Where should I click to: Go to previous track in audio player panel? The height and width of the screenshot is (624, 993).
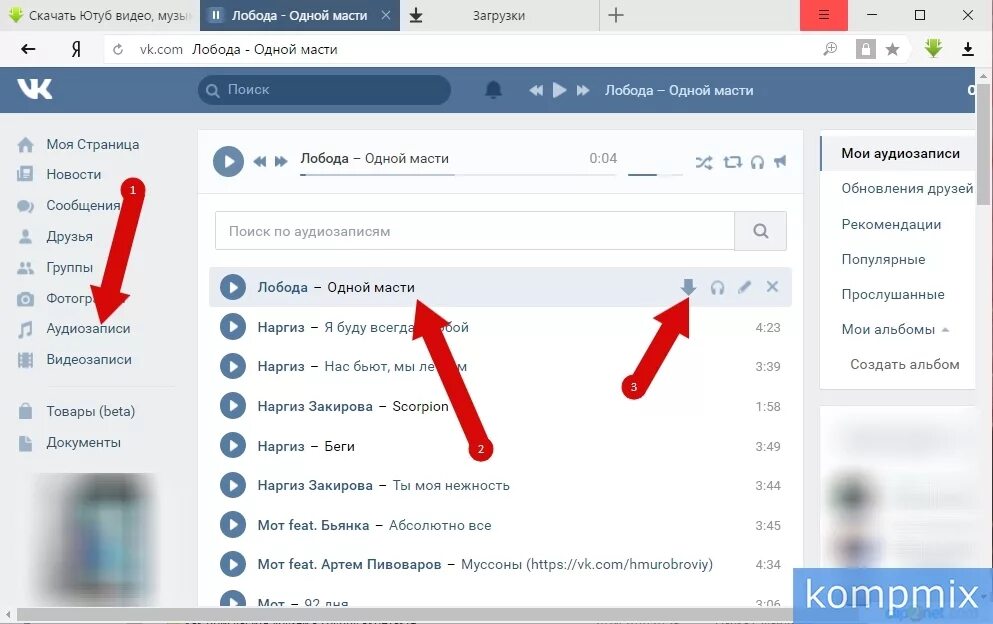tap(260, 162)
